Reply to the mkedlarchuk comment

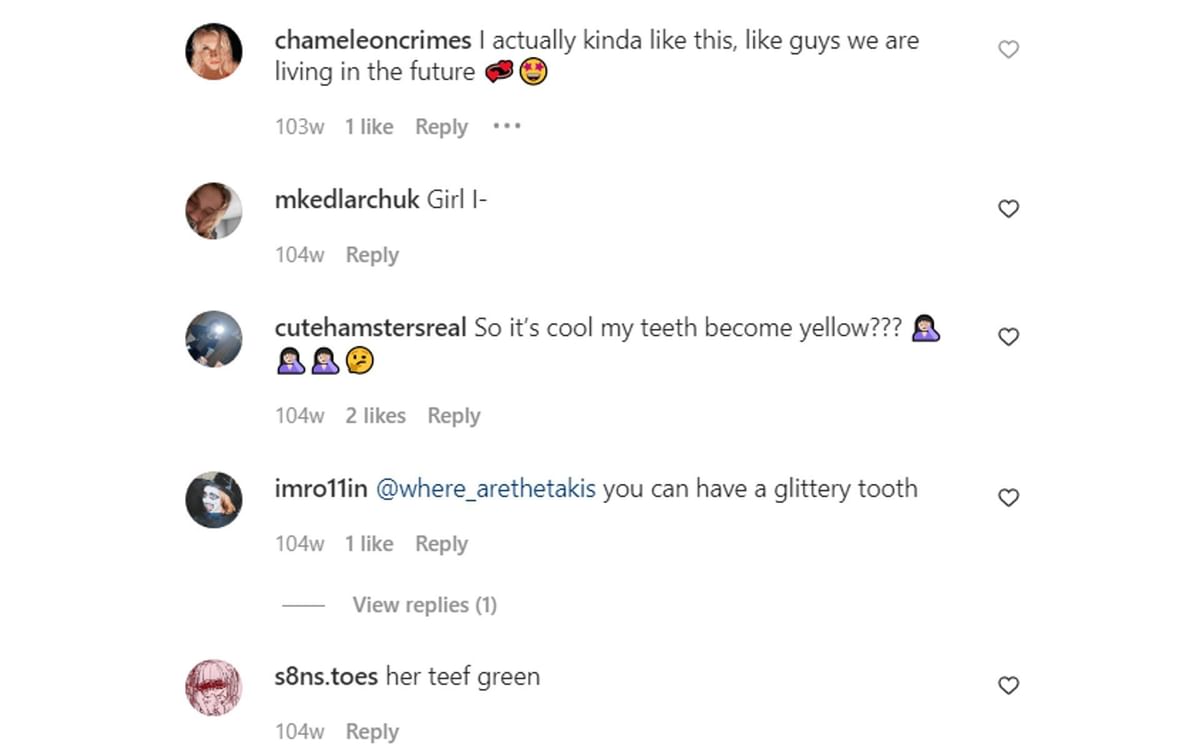point(372,254)
